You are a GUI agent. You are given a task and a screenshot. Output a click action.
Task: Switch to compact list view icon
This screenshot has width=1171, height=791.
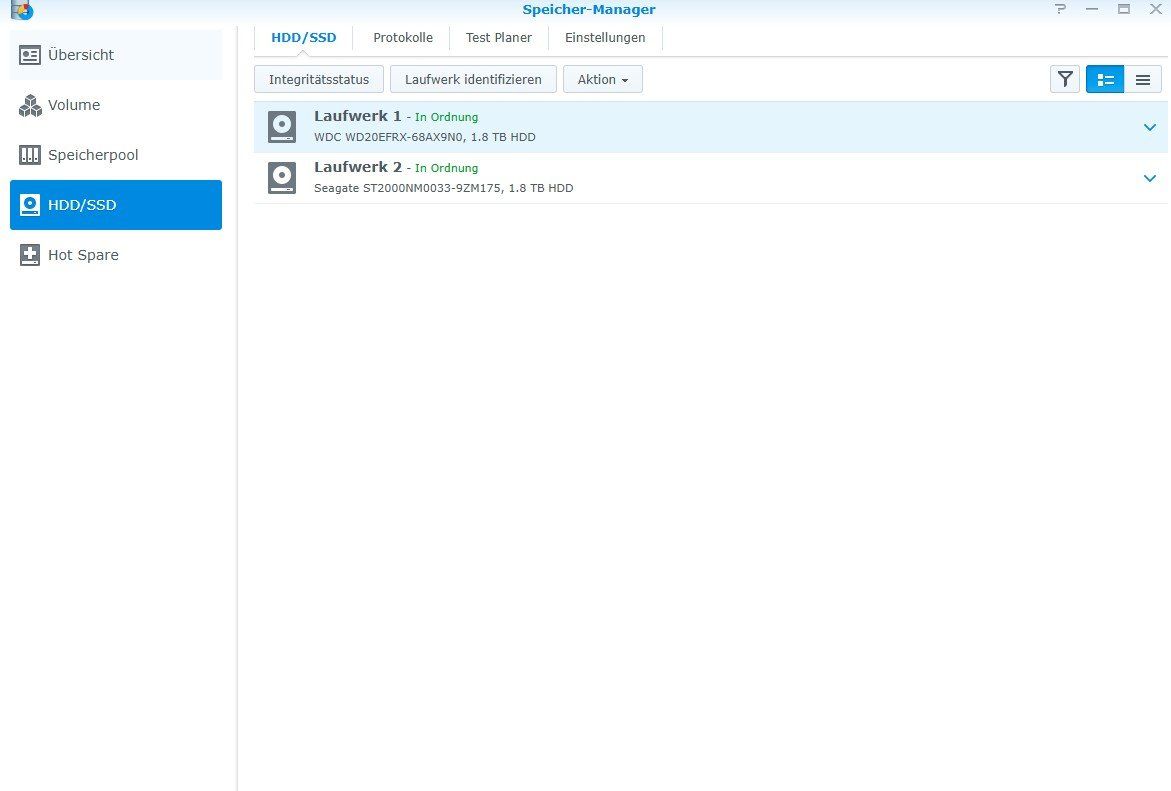[1143, 79]
